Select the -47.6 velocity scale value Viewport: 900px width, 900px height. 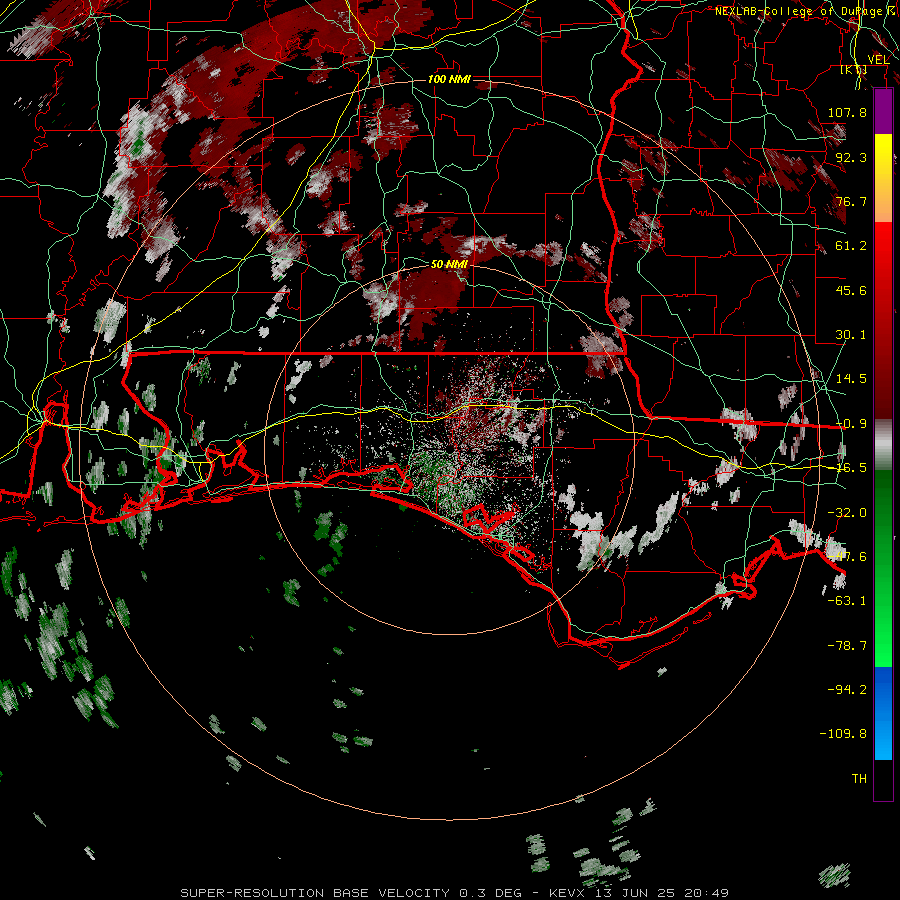pyautogui.click(x=847, y=557)
